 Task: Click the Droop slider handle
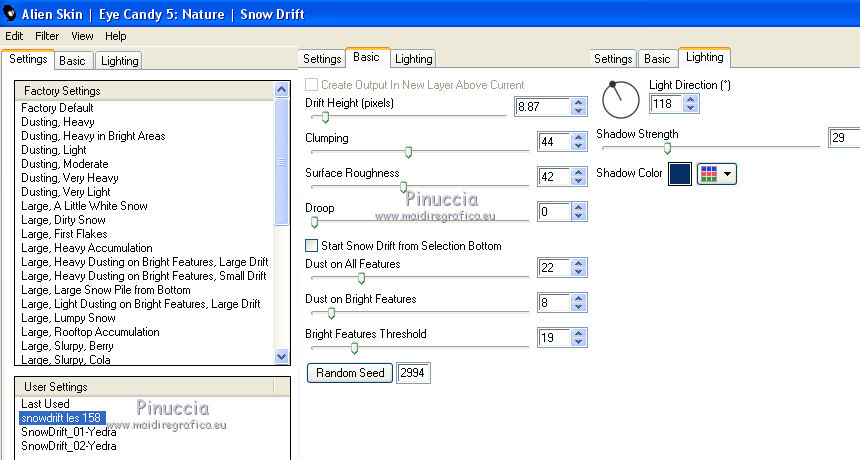[314, 223]
